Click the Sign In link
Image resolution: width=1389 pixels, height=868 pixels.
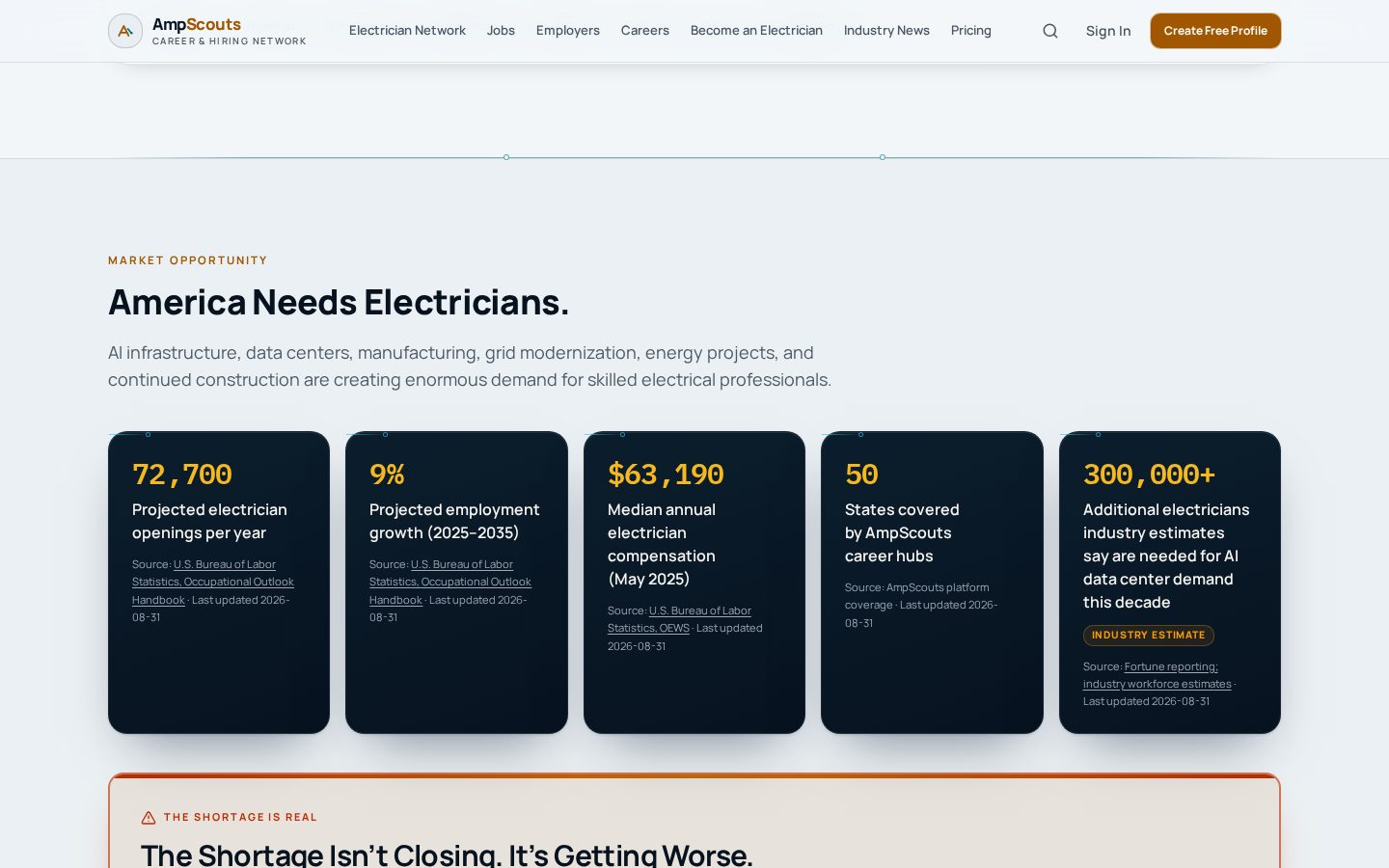pos(1108,31)
